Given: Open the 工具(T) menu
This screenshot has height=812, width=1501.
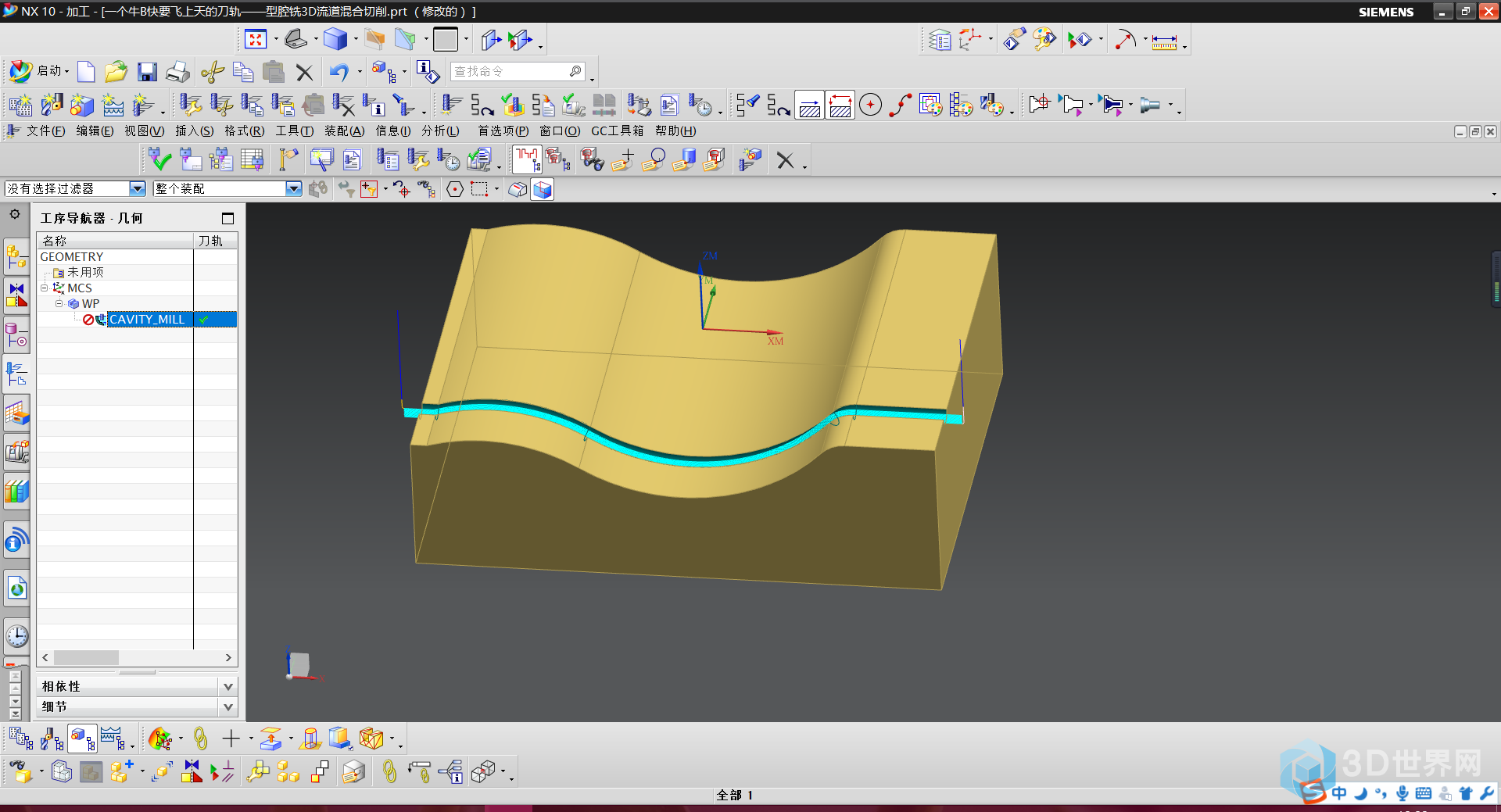Looking at the screenshot, I should (x=294, y=131).
